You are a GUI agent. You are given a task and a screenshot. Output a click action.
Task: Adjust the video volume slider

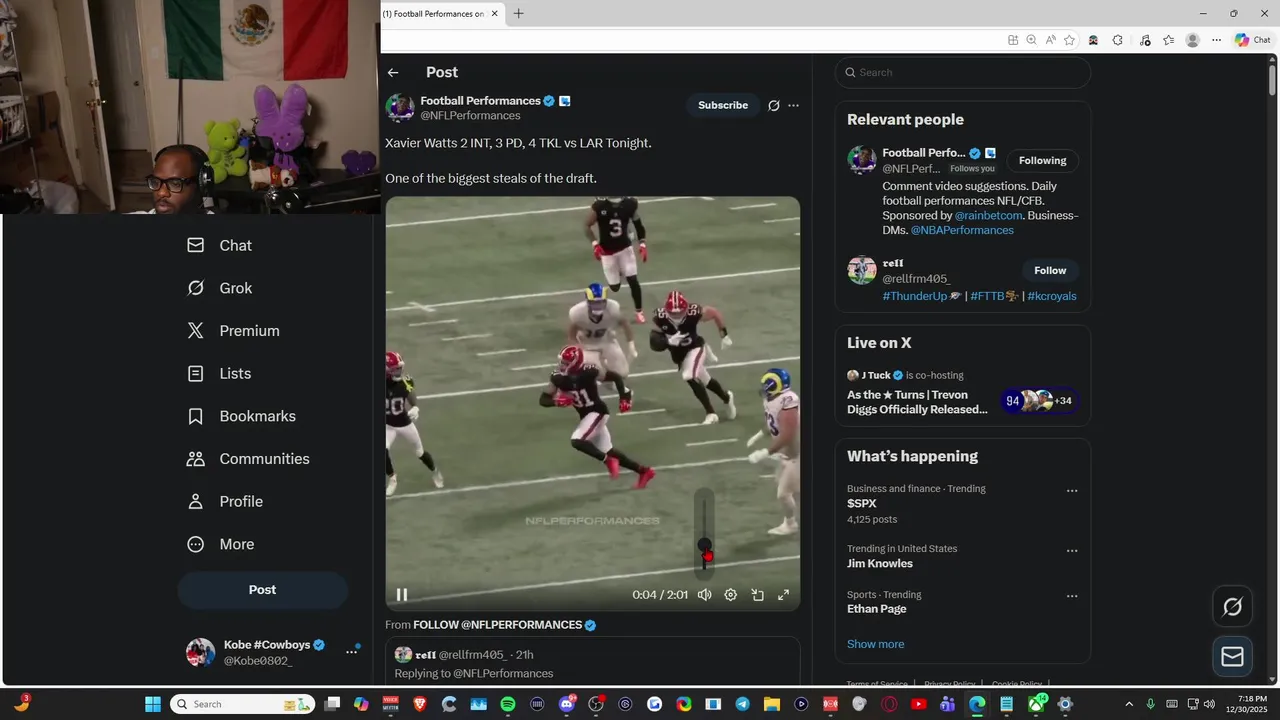click(x=705, y=533)
